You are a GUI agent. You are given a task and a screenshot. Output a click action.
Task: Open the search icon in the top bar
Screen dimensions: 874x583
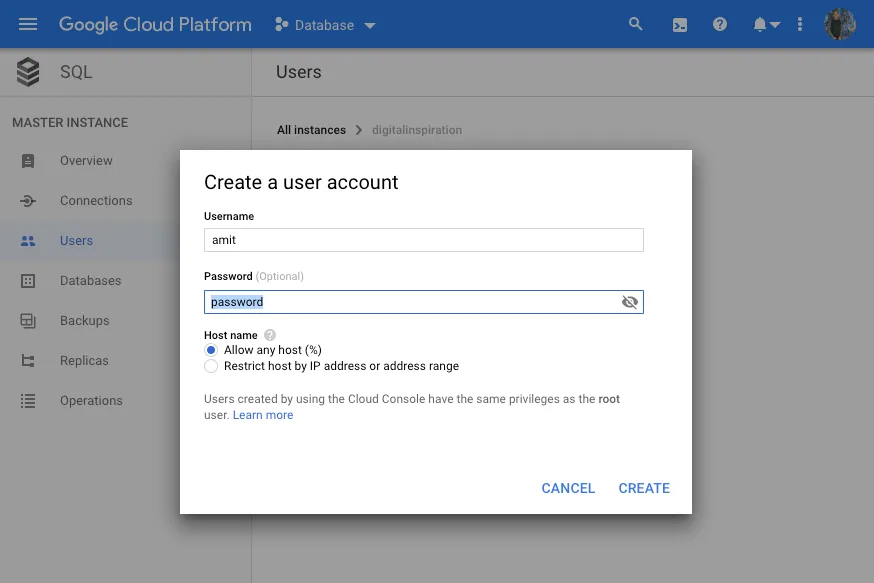pos(636,24)
